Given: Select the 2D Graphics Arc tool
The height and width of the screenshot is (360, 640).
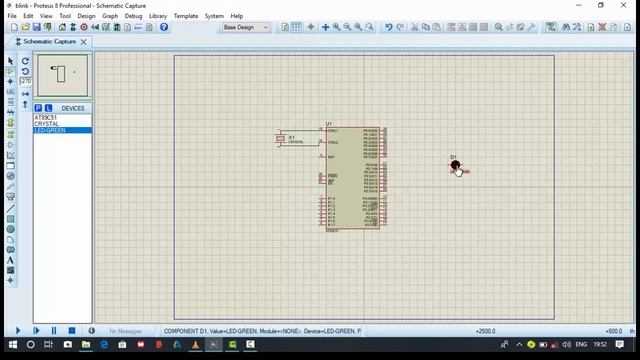Looking at the screenshot, I should [11, 240].
